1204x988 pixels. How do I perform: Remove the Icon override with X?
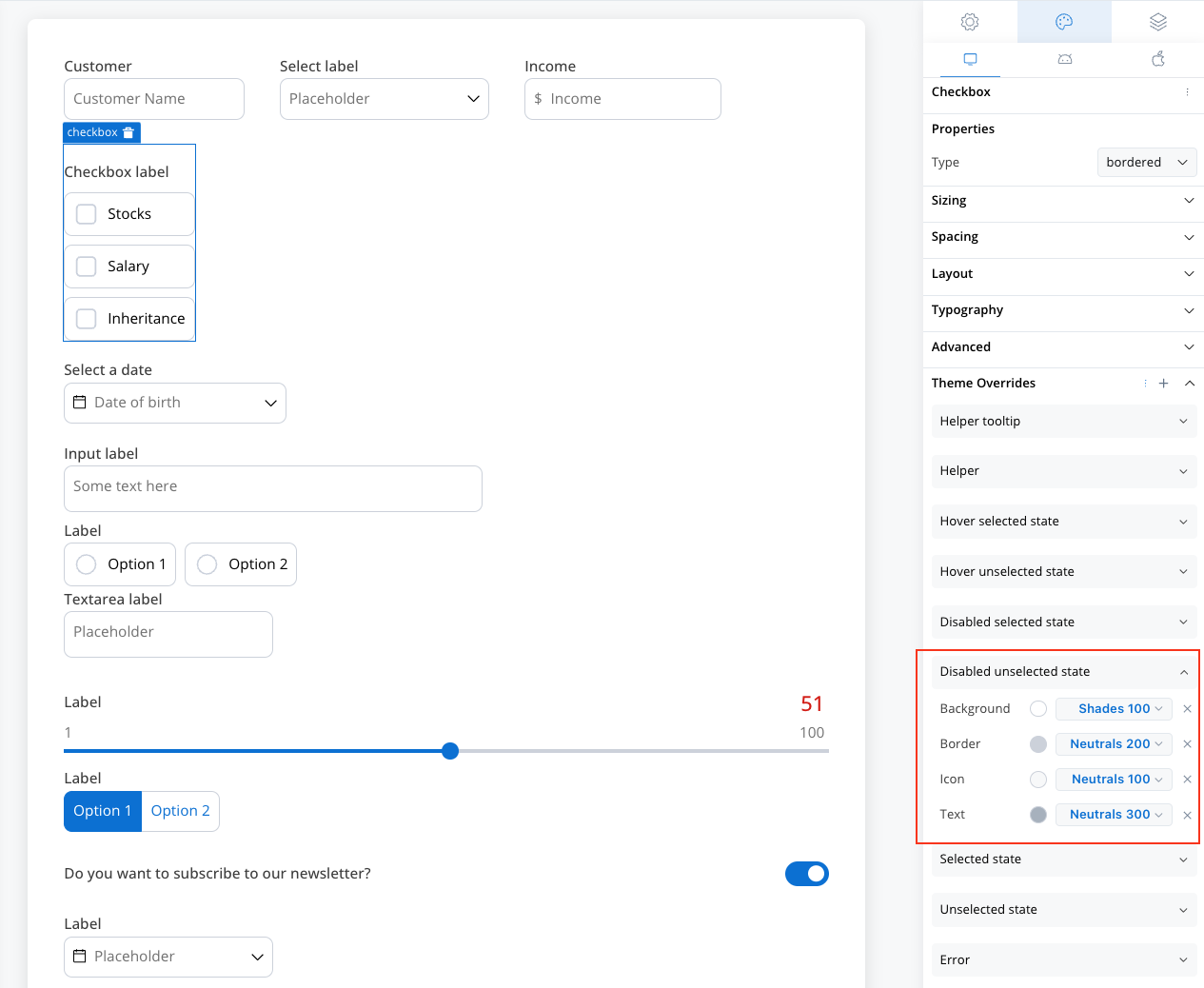click(1187, 780)
